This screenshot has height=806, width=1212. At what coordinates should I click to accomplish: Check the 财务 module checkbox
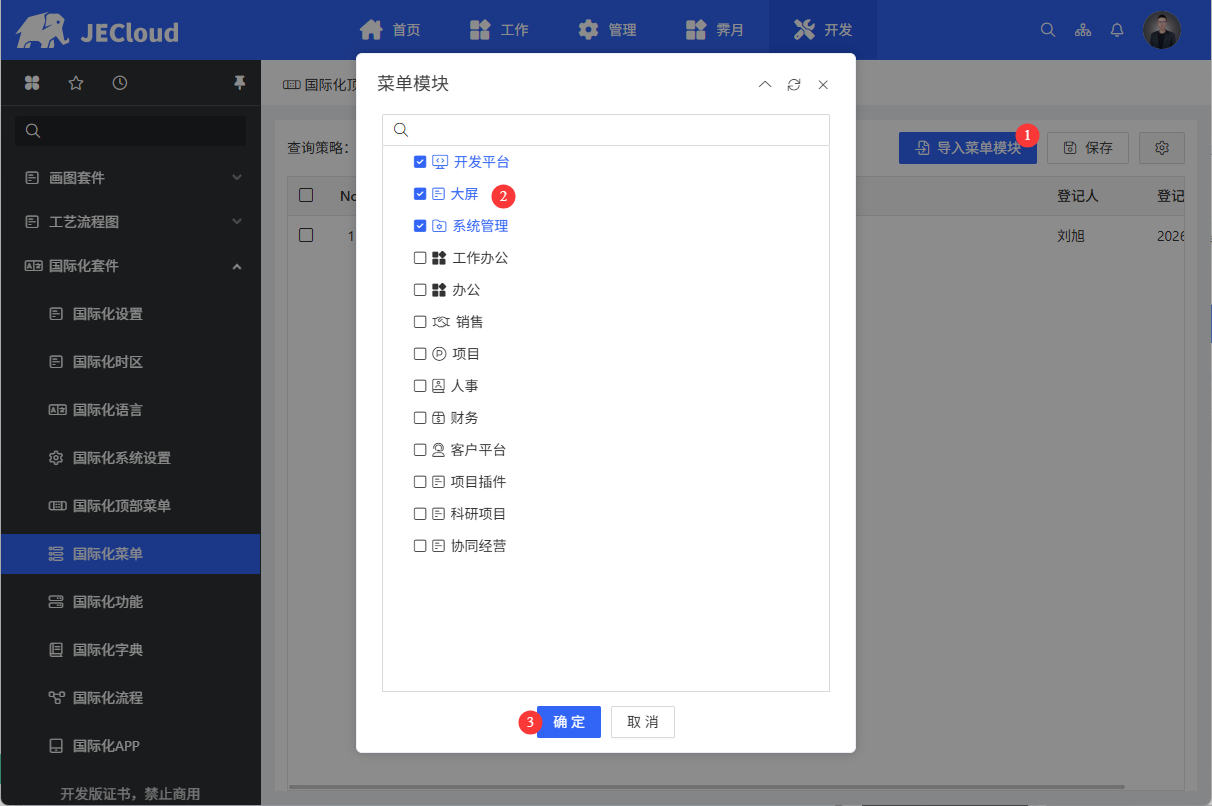click(x=420, y=418)
